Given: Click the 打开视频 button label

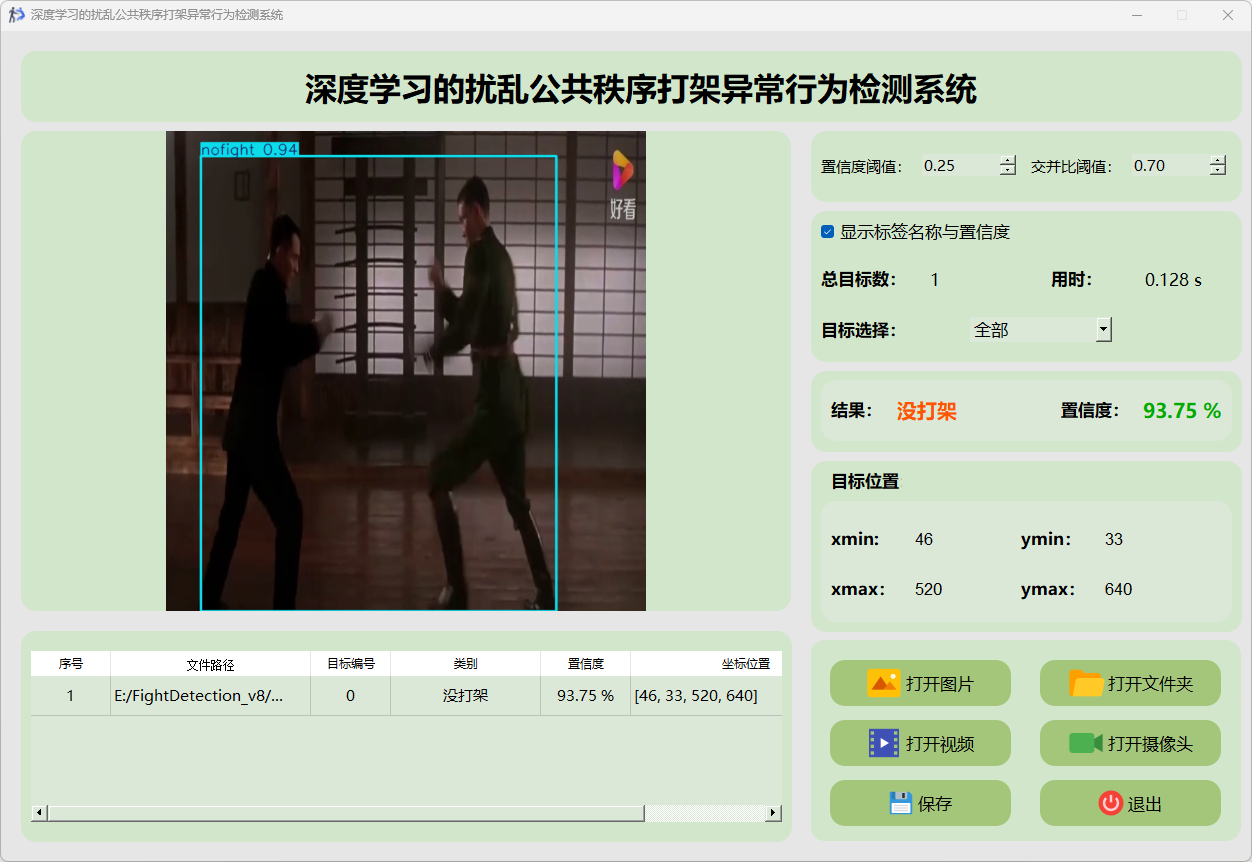Looking at the screenshot, I should [940, 744].
